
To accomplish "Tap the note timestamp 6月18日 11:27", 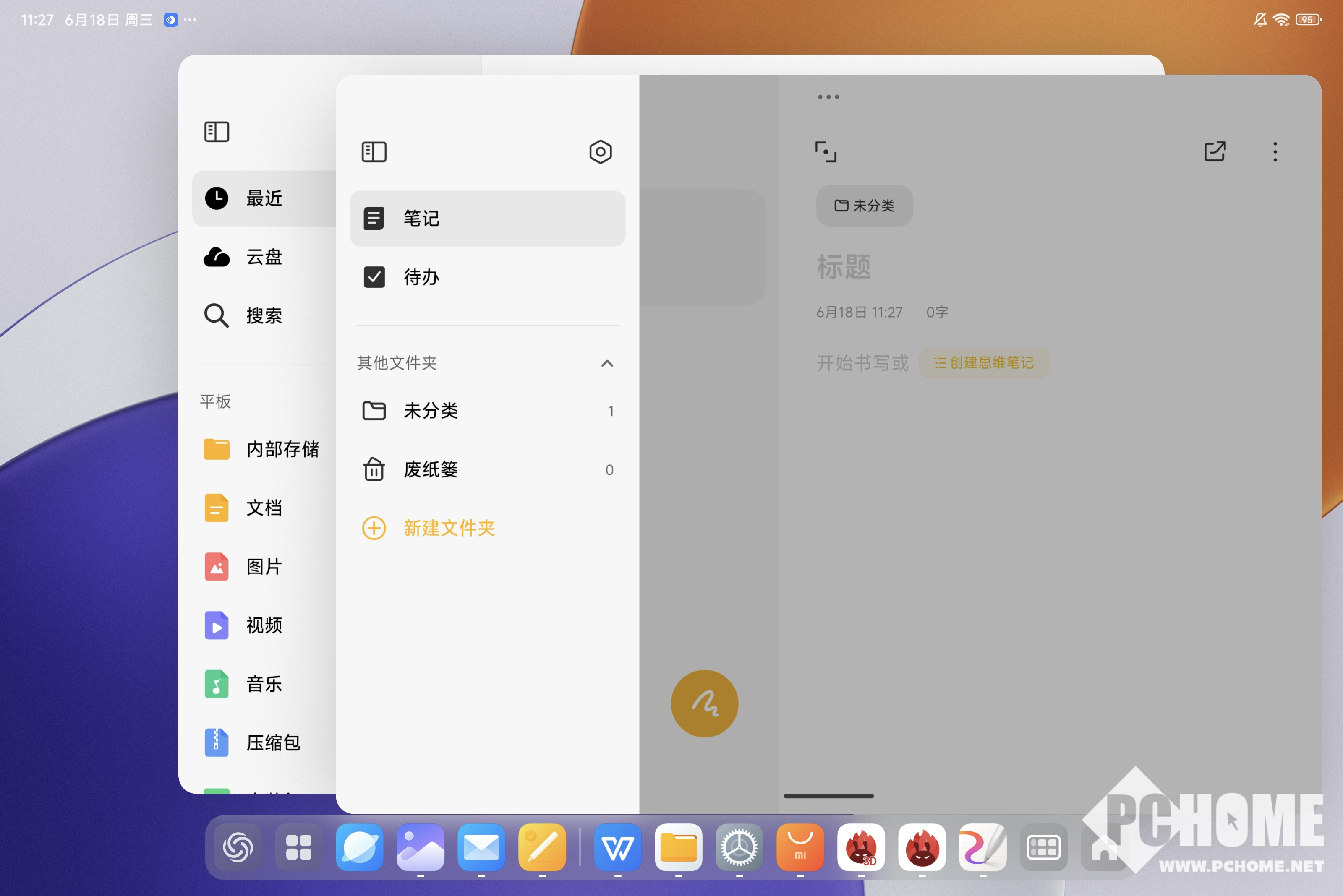I will click(860, 313).
